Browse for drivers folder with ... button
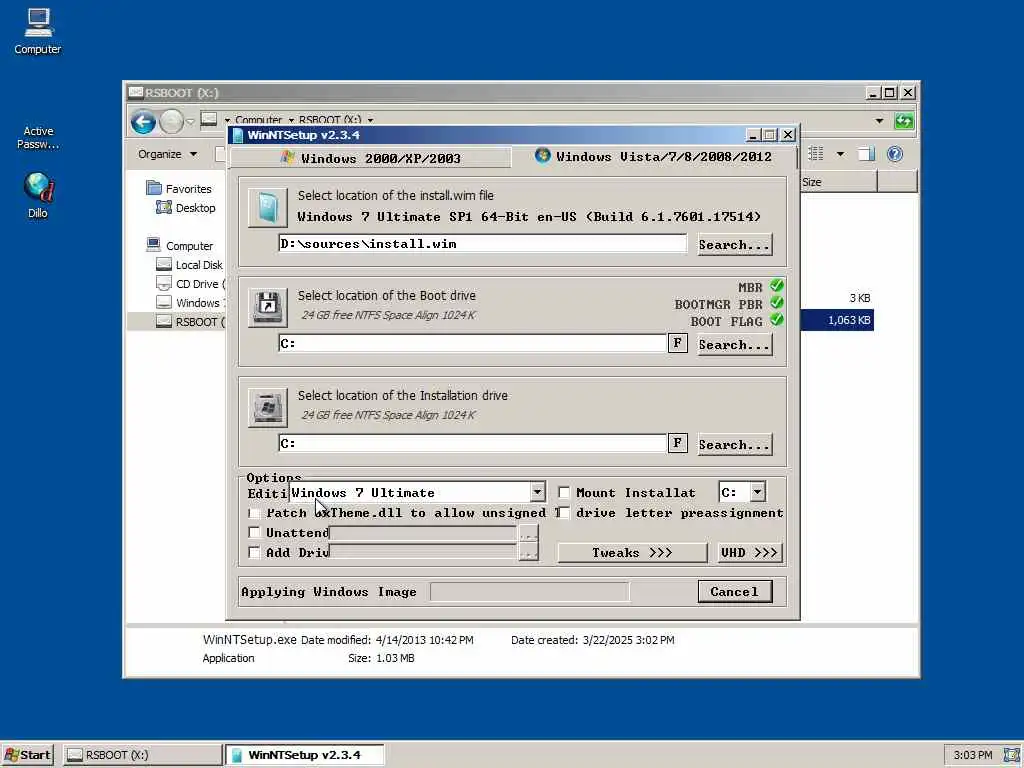1024x768 pixels. (528, 553)
